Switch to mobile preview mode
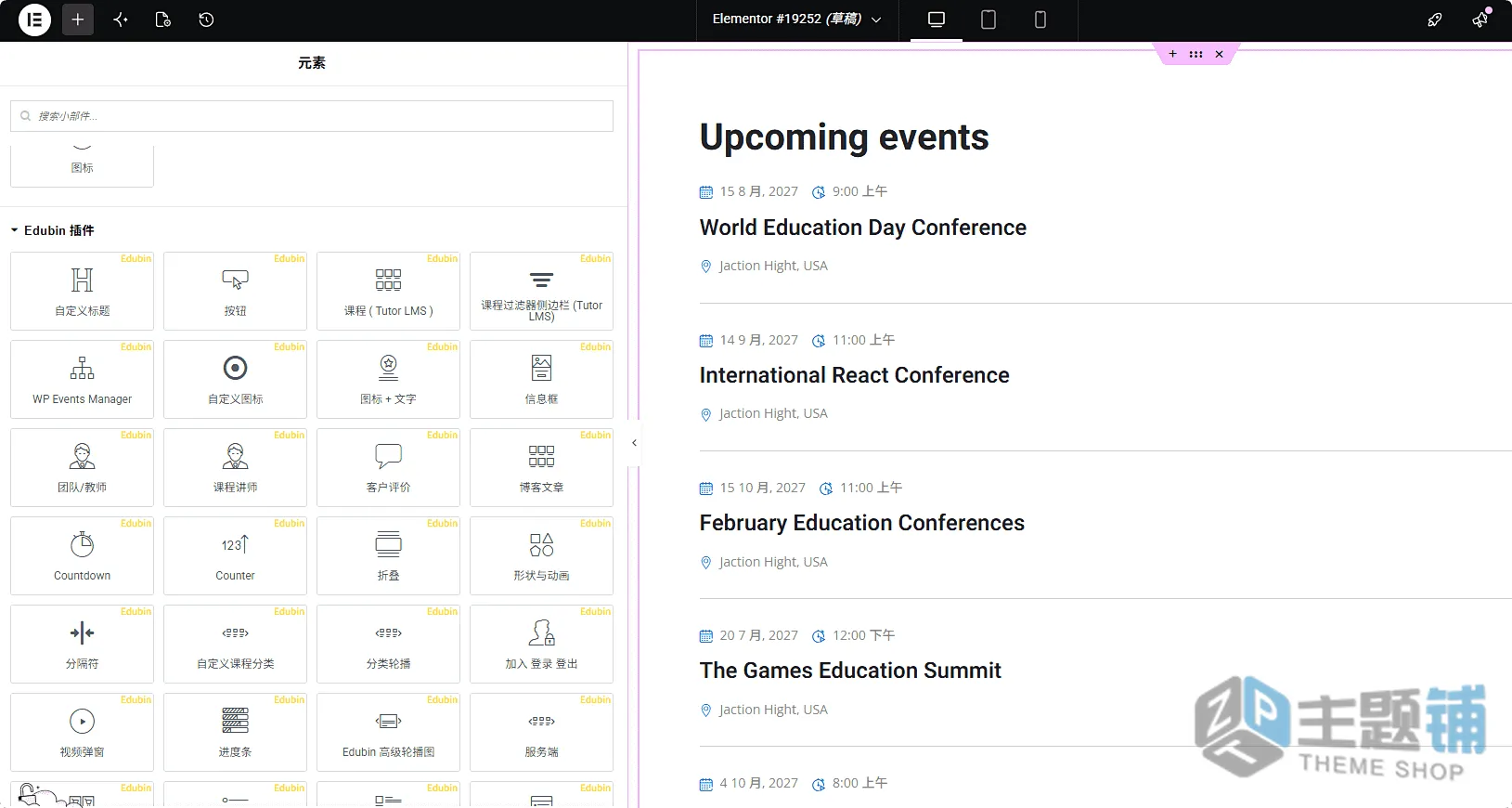 (1040, 20)
